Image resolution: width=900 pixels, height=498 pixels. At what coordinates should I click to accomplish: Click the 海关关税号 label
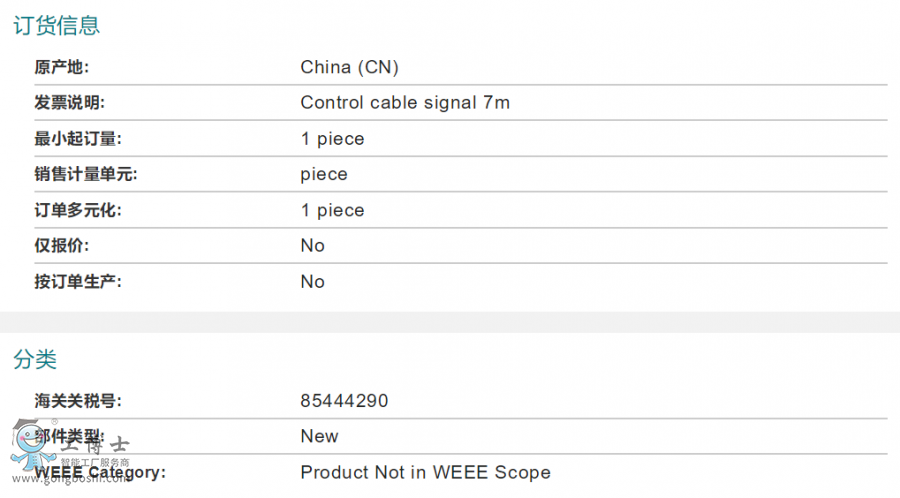point(77,400)
